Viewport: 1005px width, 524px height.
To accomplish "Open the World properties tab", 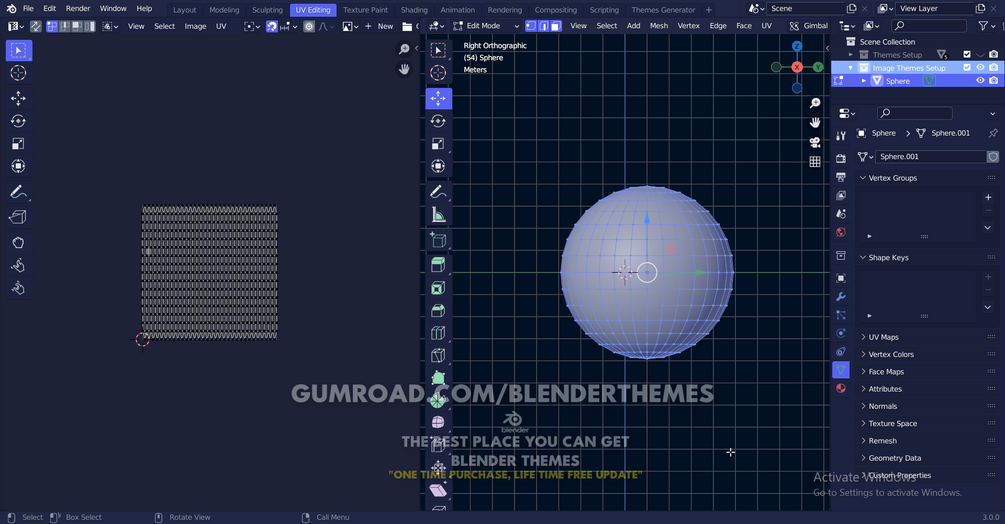I will [841, 232].
